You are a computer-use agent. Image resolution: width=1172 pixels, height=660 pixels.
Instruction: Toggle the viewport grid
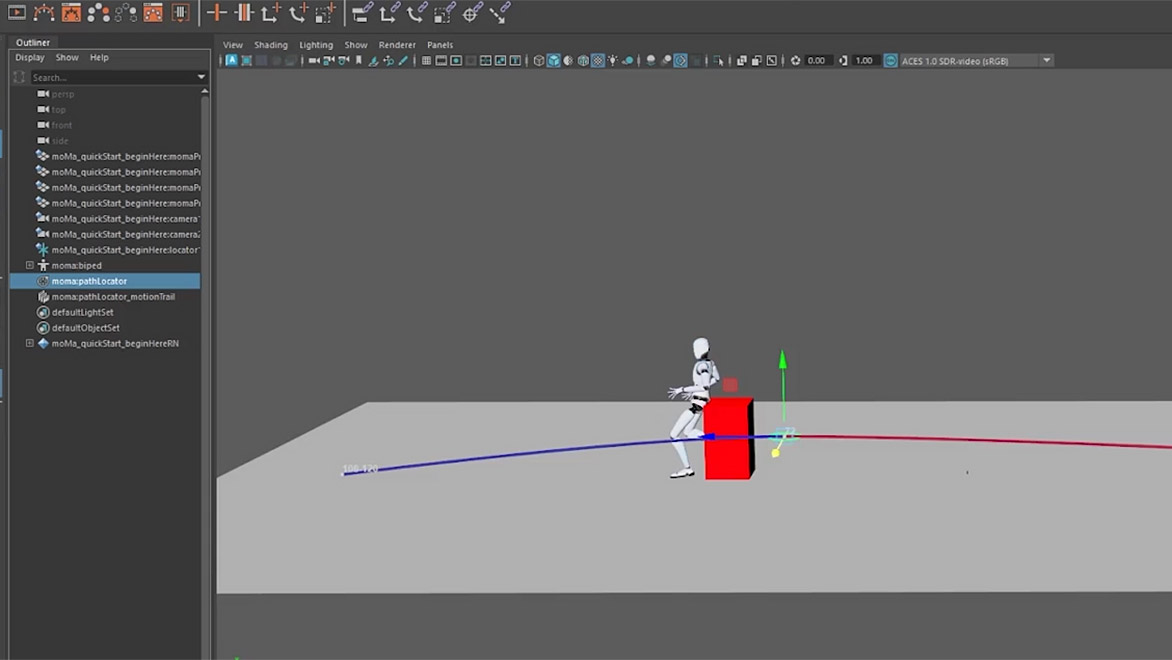pyautogui.click(x=426, y=61)
